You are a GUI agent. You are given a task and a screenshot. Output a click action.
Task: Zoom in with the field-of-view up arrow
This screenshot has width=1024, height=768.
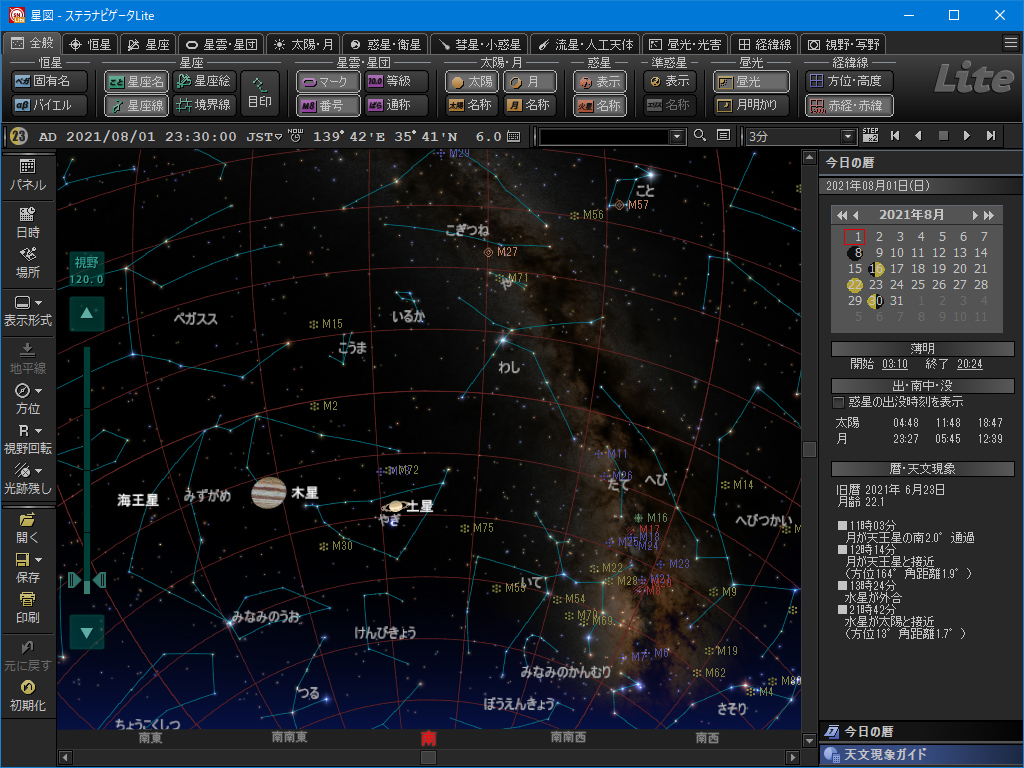point(87,315)
